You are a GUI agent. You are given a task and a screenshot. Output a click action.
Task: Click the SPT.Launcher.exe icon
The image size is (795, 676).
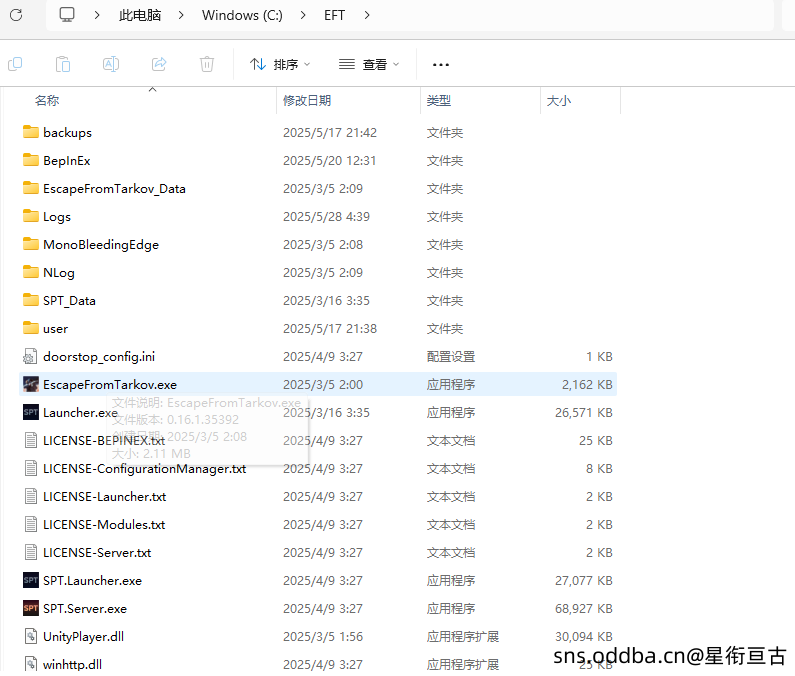point(31,580)
